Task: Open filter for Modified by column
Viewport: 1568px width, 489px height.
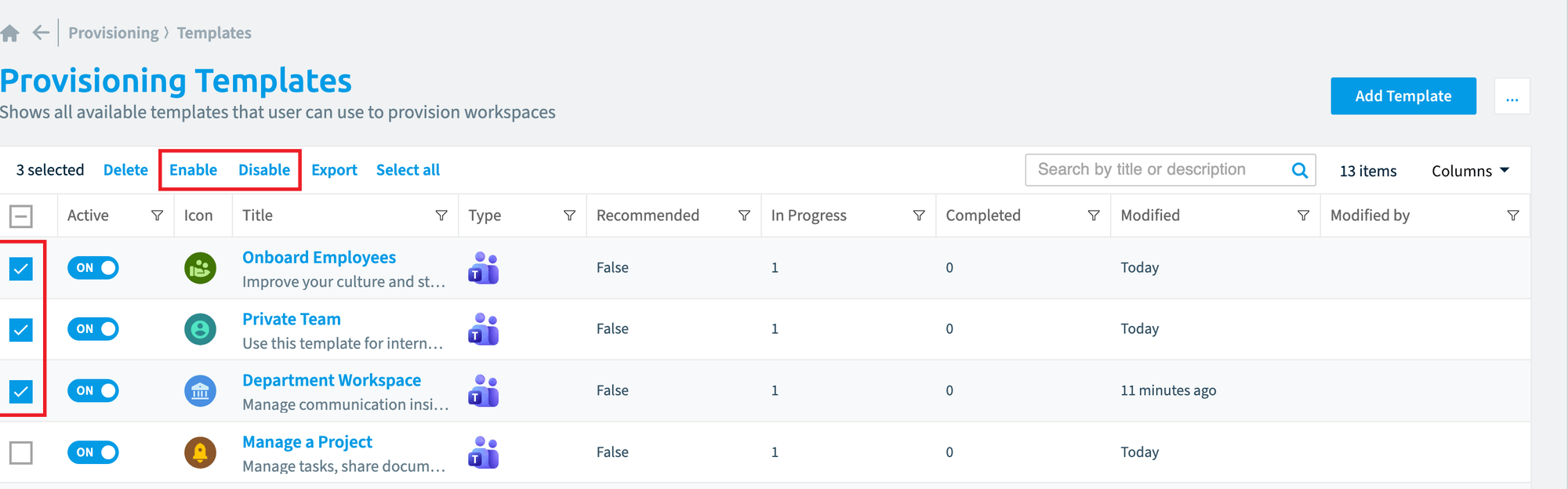Action: (1513, 216)
